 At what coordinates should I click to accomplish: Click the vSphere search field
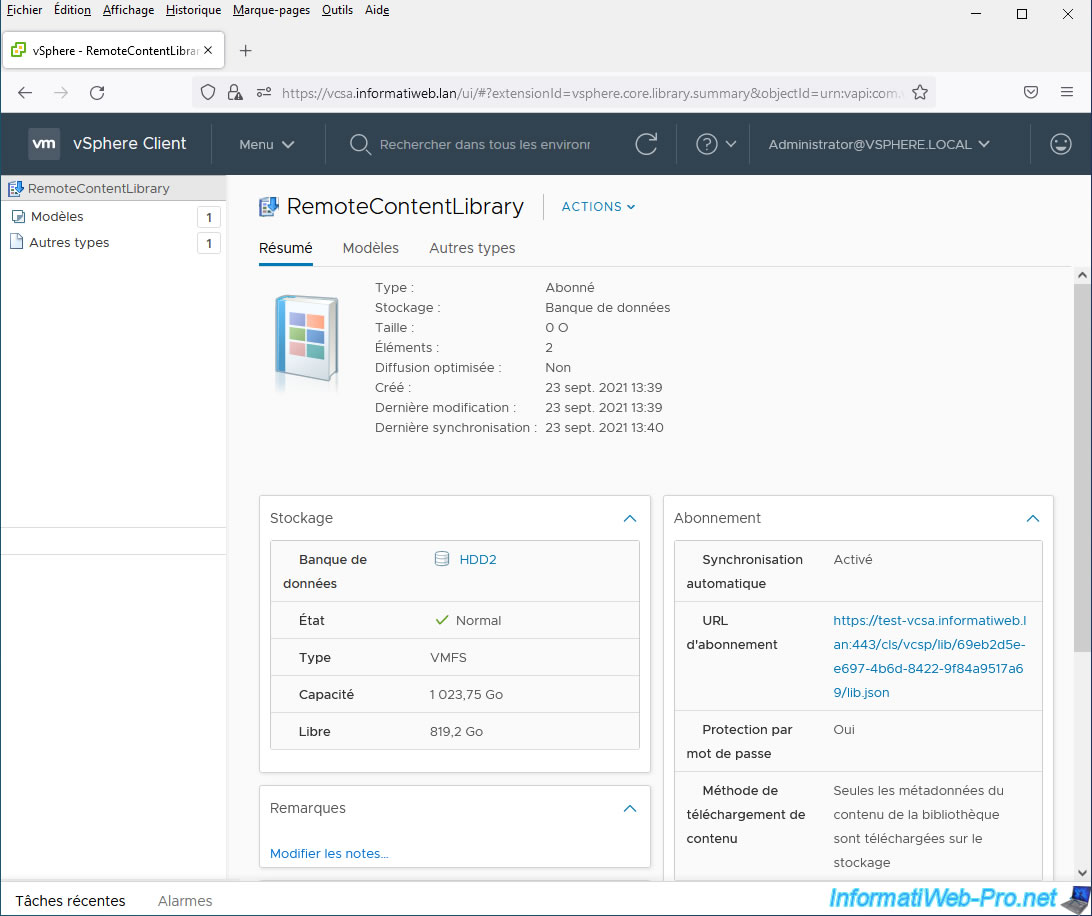pyautogui.click(x=484, y=144)
